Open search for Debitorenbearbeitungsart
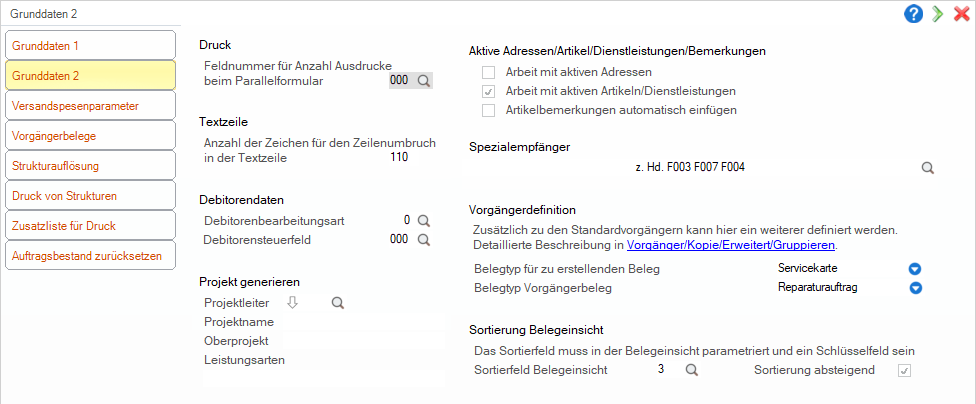This screenshot has width=976, height=404. point(423,220)
